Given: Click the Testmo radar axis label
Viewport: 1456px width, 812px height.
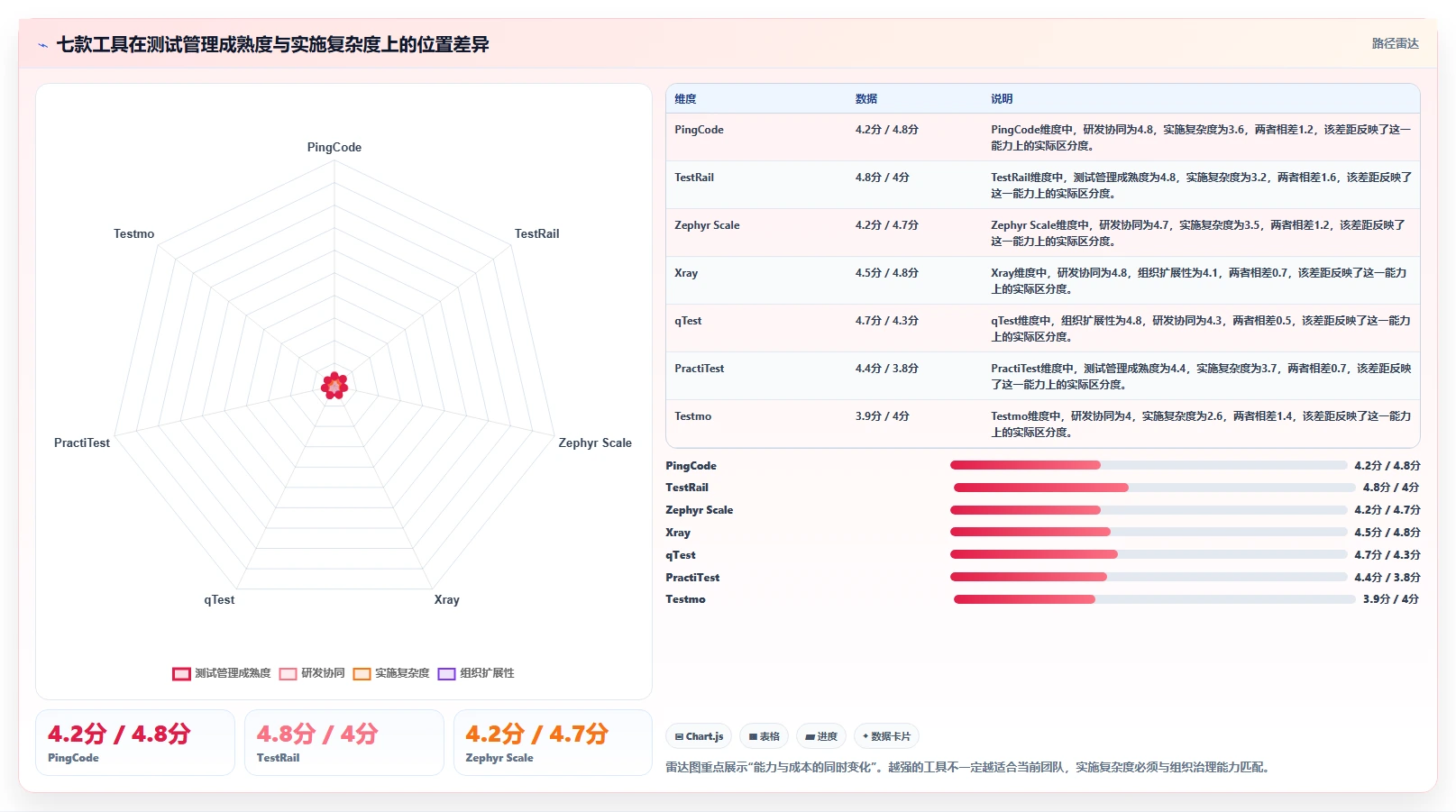Looking at the screenshot, I should (134, 234).
